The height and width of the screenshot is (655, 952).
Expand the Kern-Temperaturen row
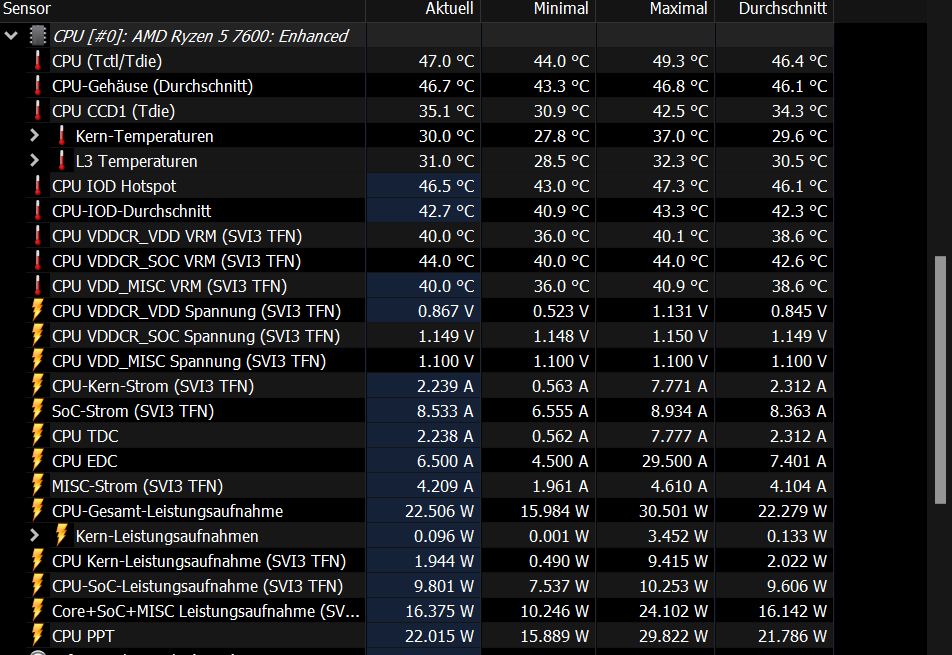point(35,136)
